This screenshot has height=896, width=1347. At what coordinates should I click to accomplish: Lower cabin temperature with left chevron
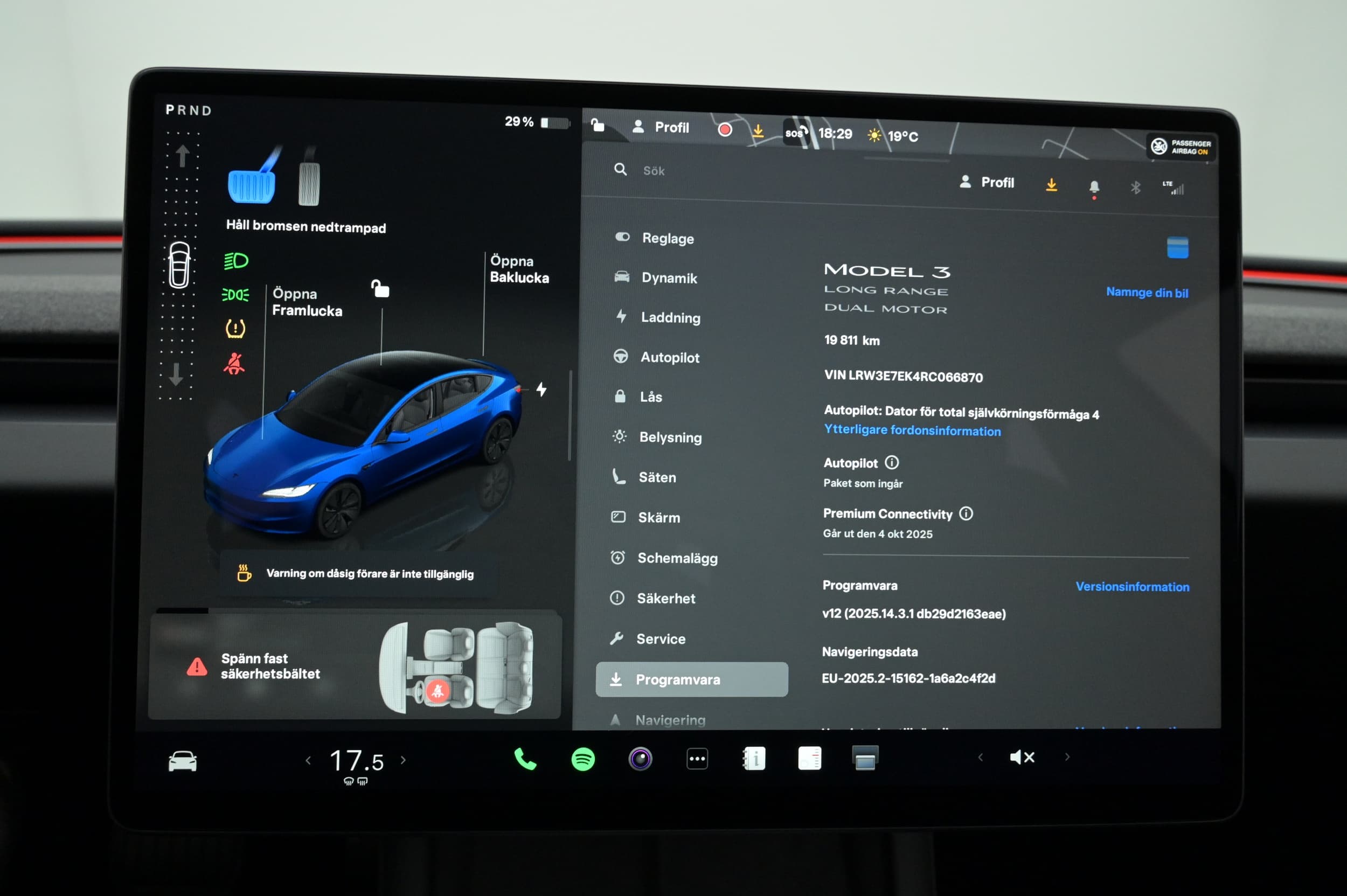tap(308, 761)
